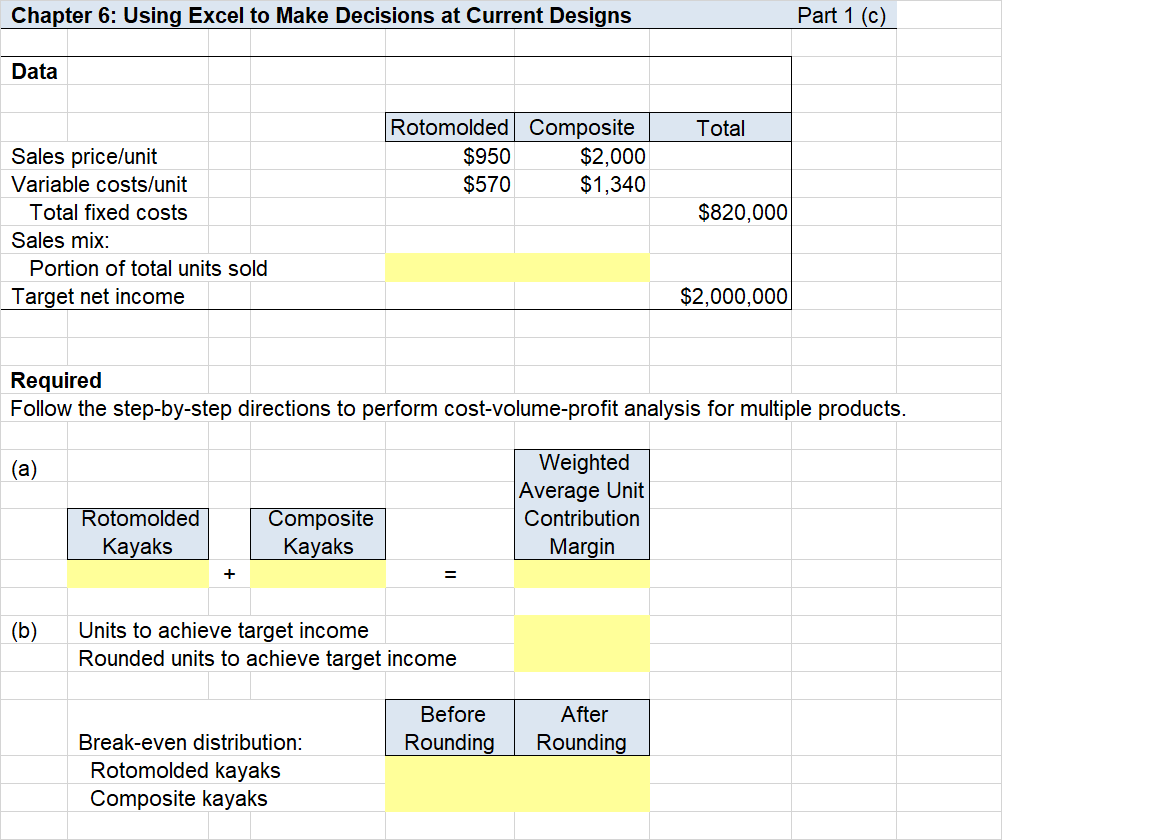Select the $570 variable cost cell

[450, 184]
